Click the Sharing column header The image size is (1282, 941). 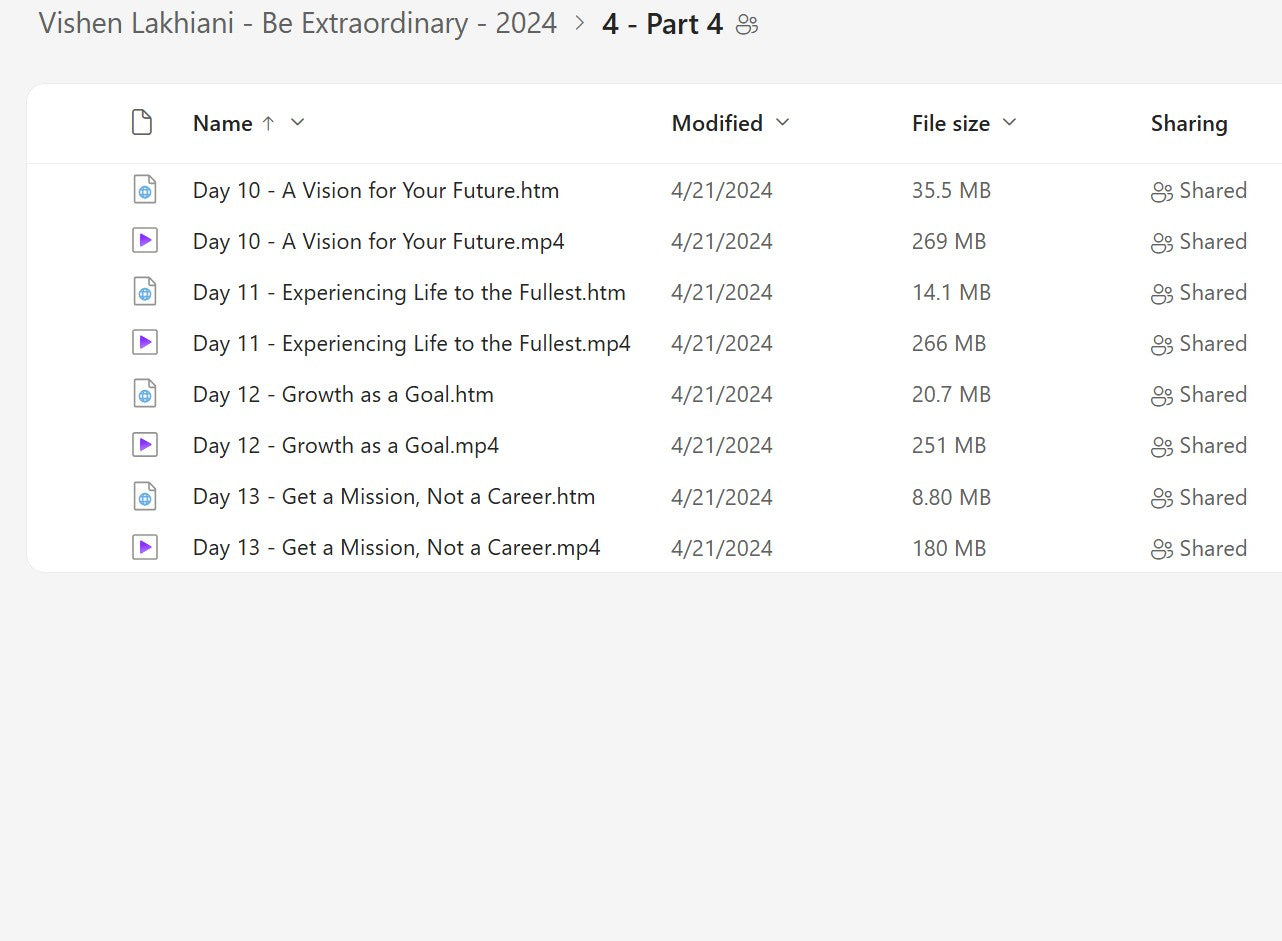[x=1189, y=123]
